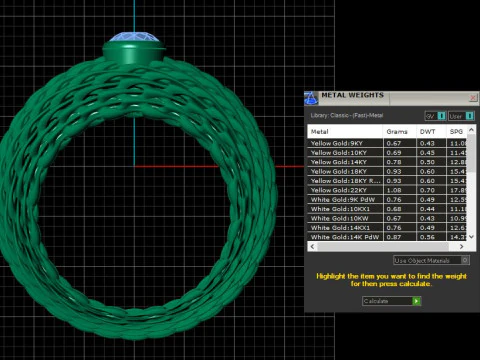
Task: Click the 0.56 DWT cell for White Gold:14K PdW
Action: pyautogui.click(x=431, y=237)
